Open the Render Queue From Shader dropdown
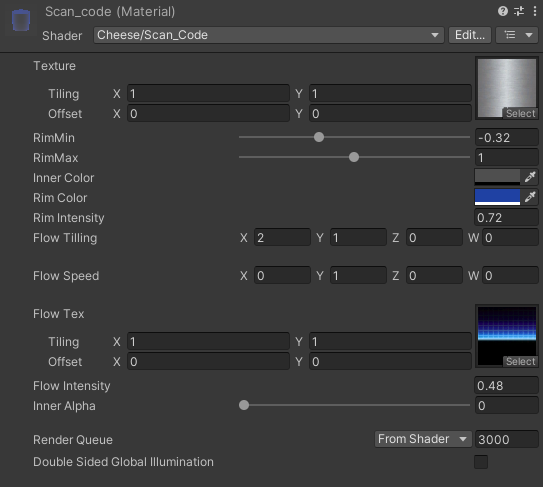Viewport: 543px width, 487px height. coord(423,439)
